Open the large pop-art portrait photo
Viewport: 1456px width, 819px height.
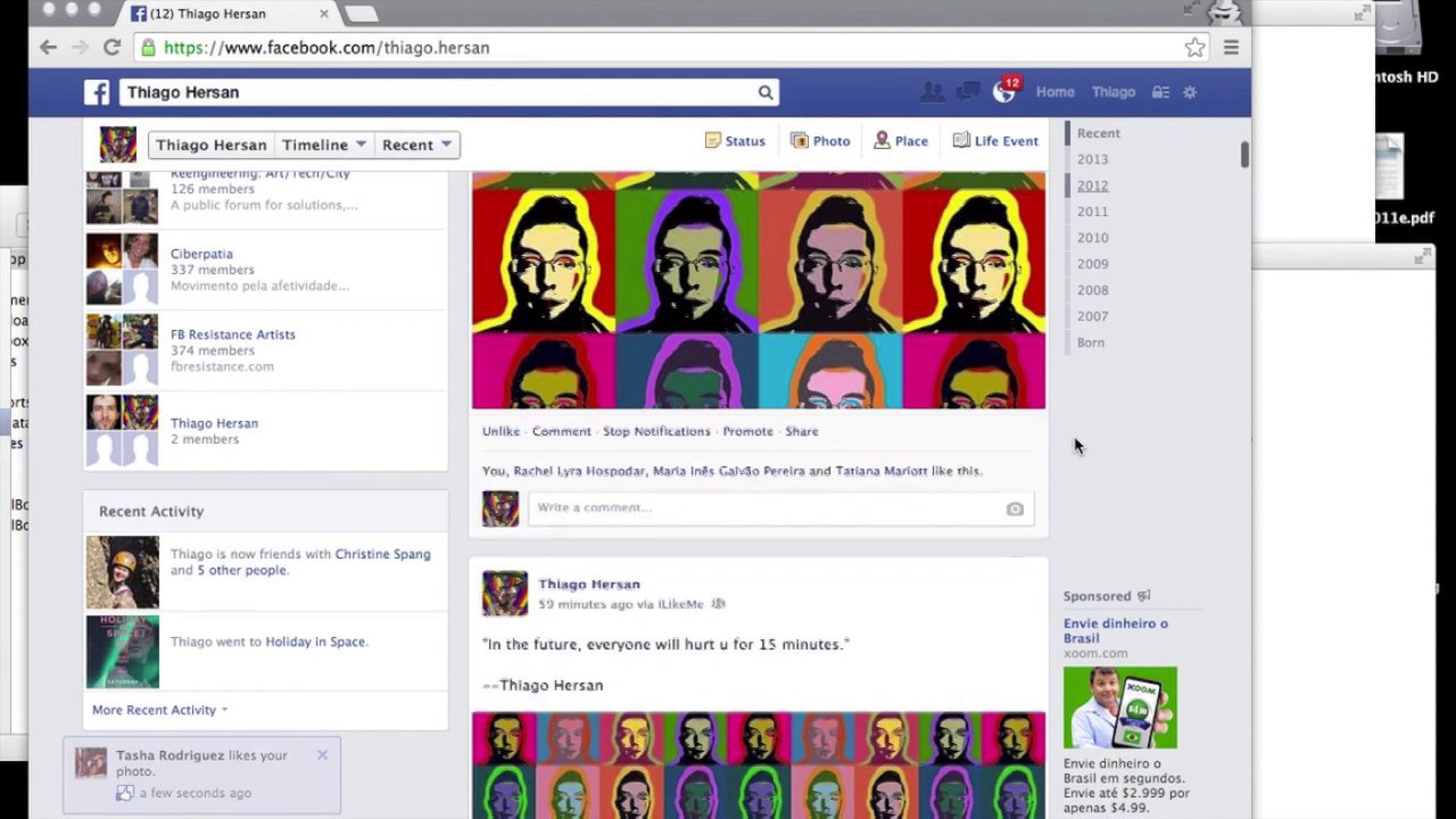point(759,290)
